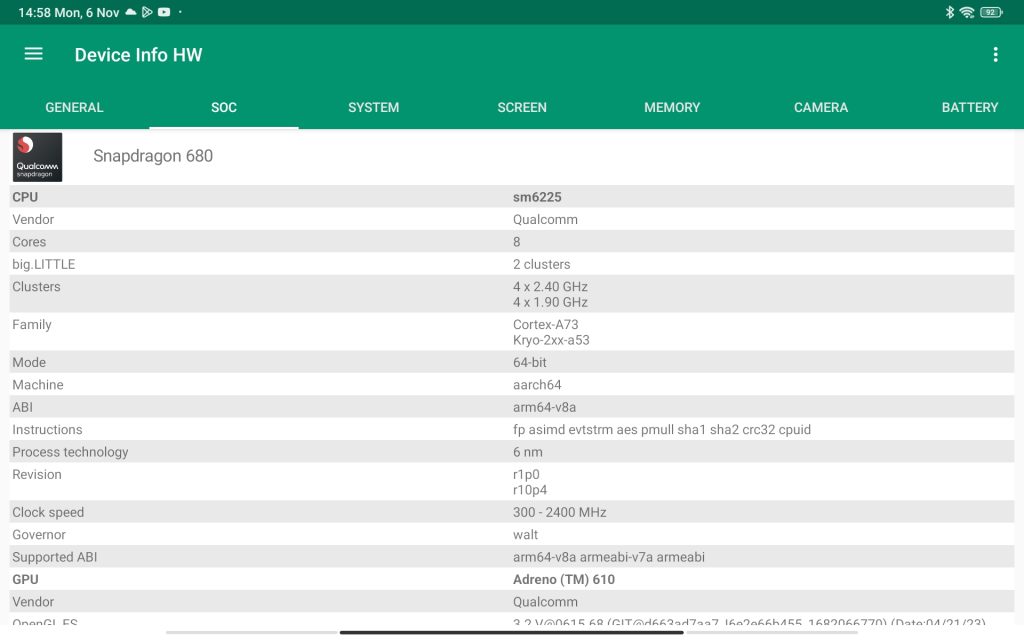Tap the Governor walt row
This screenshot has width=1024, height=640.
click(x=512, y=535)
